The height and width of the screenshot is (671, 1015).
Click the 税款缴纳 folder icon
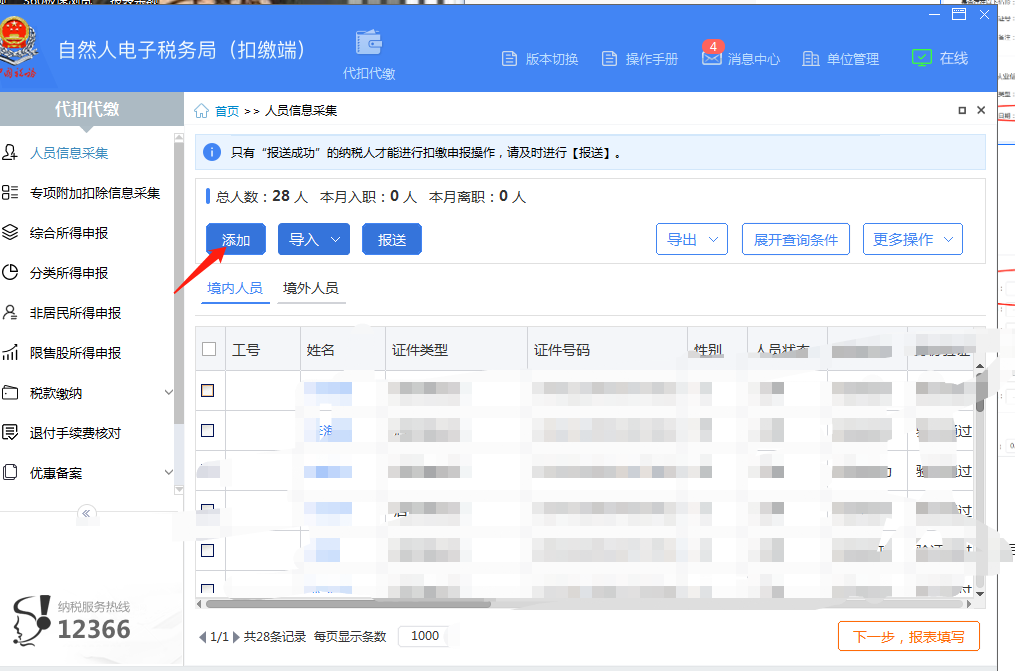[10, 393]
